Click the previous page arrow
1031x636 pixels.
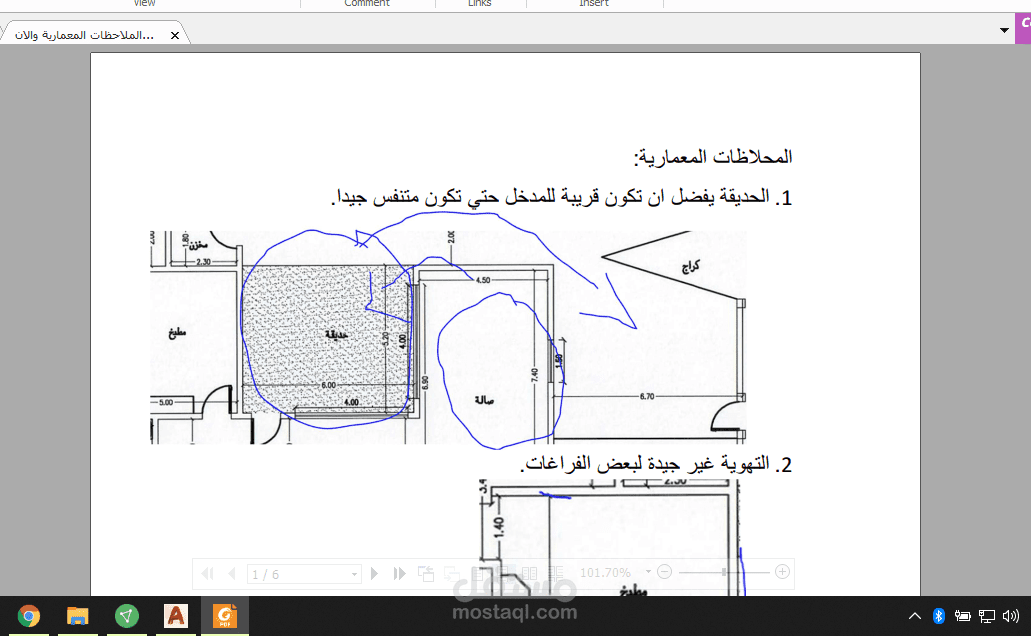coord(231,573)
